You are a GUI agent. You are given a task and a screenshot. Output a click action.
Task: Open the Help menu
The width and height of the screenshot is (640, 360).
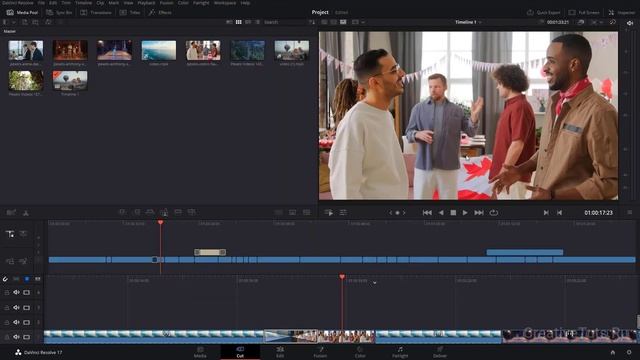click(245, 3)
